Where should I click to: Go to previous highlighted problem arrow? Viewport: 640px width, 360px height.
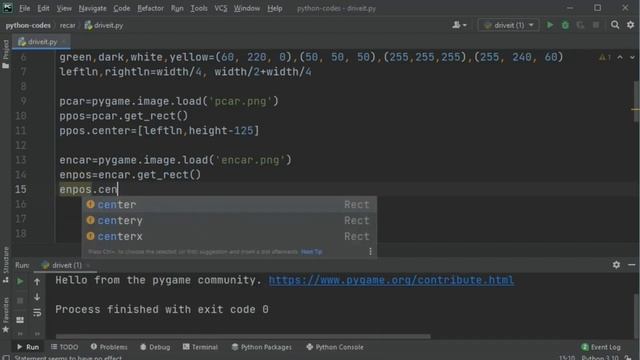coord(620,58)
